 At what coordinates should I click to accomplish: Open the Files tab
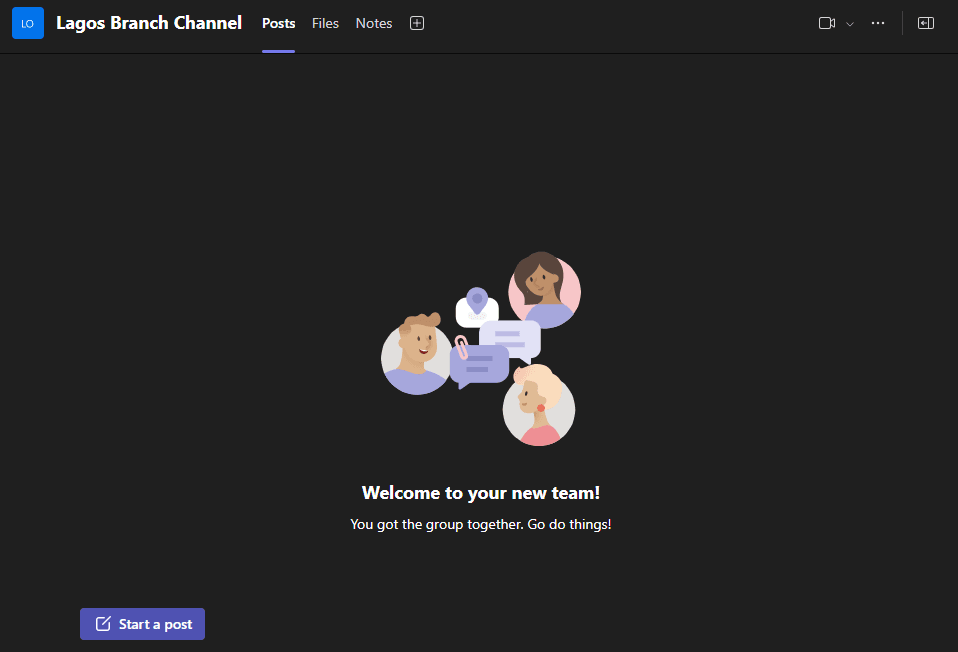(325, 23)
